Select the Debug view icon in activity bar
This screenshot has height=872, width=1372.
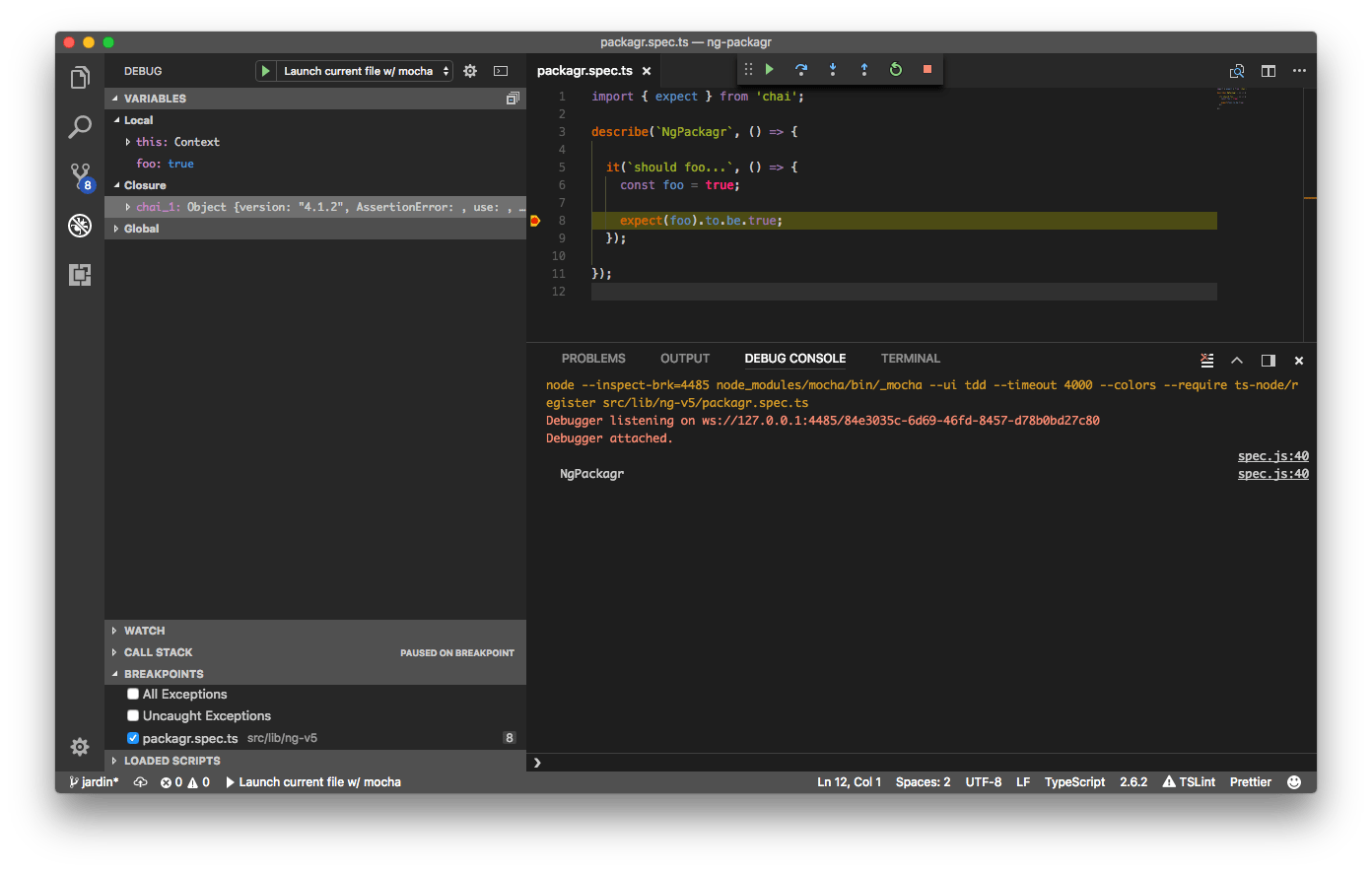80,226
